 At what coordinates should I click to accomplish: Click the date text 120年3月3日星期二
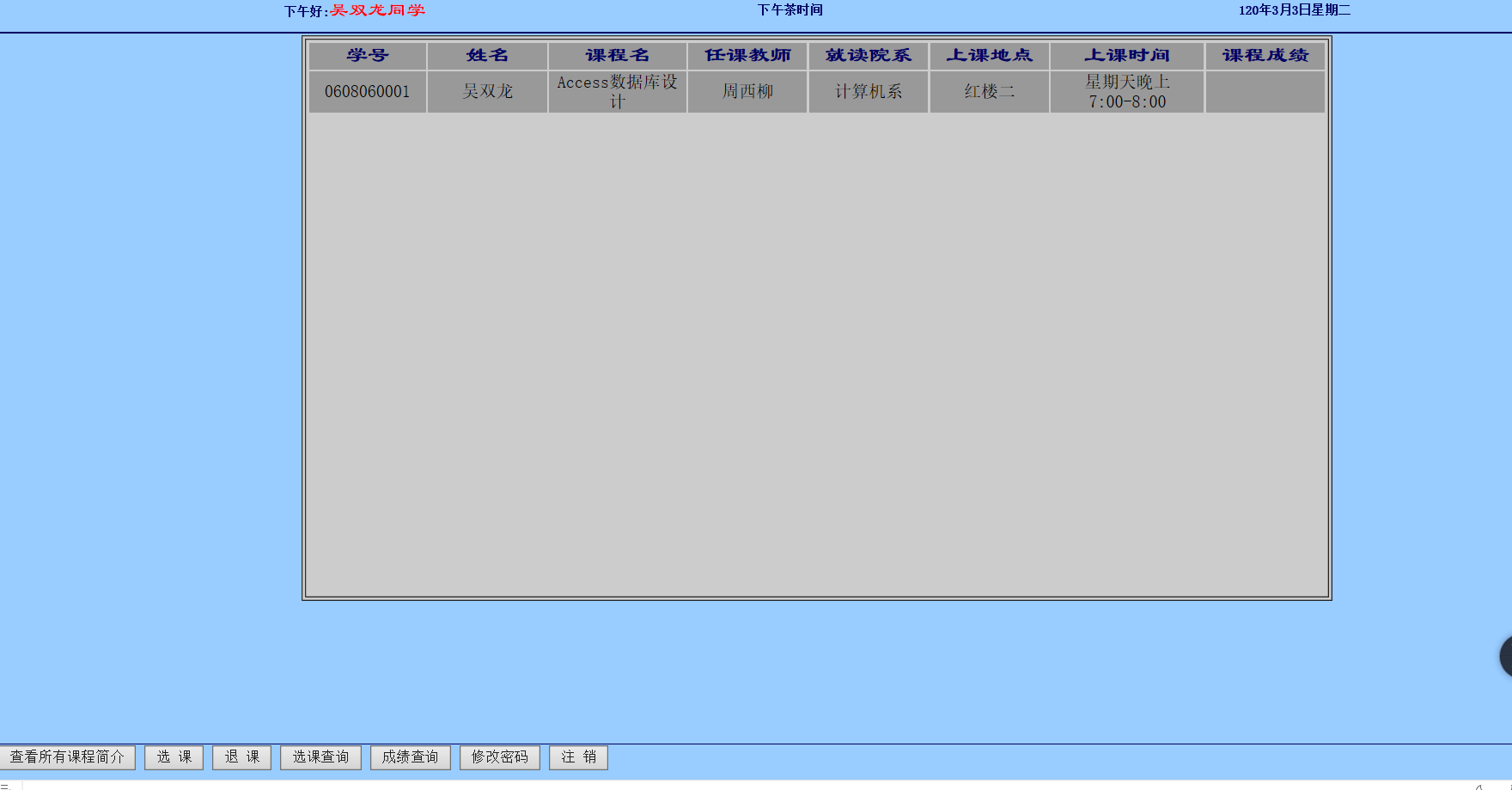(1295, 10)
